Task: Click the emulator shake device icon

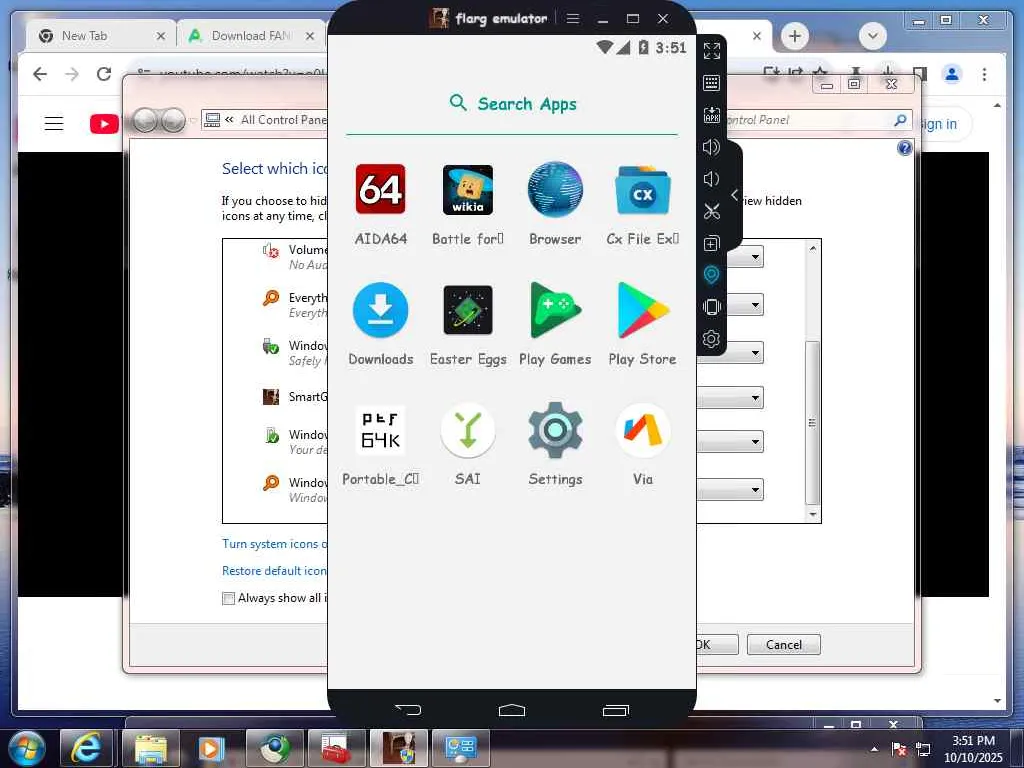Action: pyautogui.click(x=711, y=307)
